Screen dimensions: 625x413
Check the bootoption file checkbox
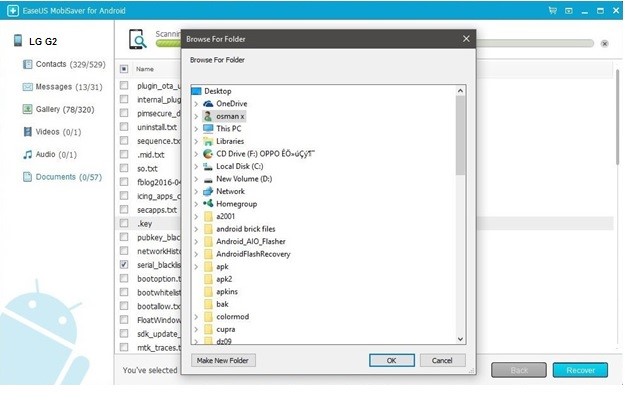pyautogui.click(x=124, y=278)
